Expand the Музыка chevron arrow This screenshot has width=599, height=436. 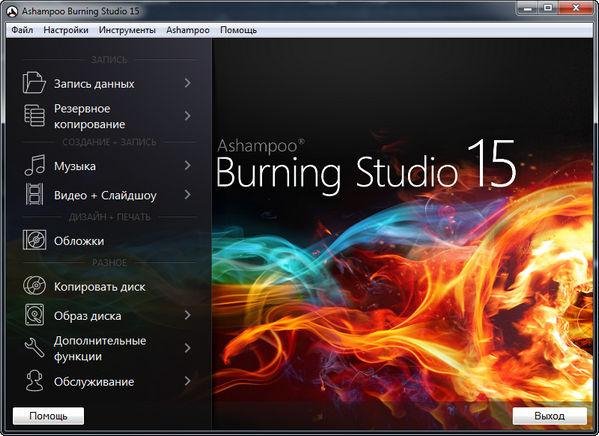click(x=188, y=165)
